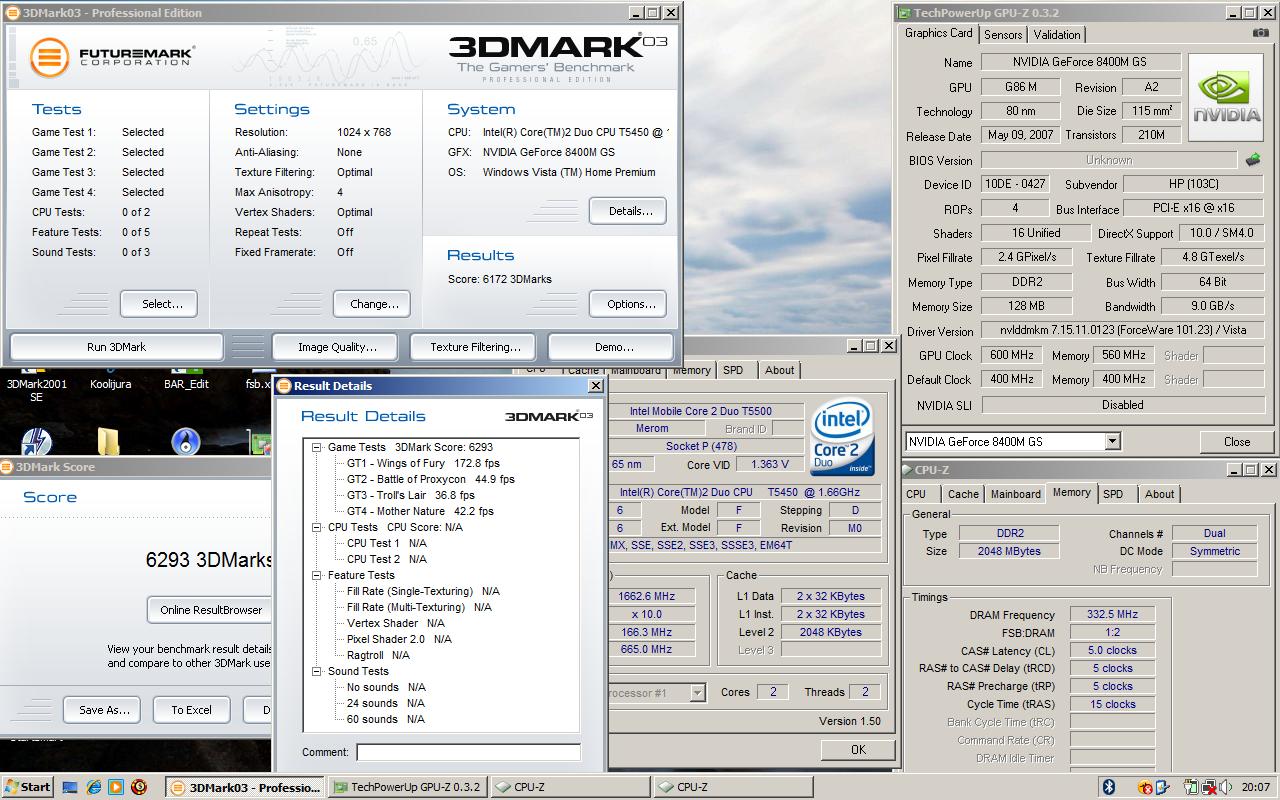Click the blue disc burner desktop icon
Viewport: 1280px width, 800px height.
click(x=186, y=441)
